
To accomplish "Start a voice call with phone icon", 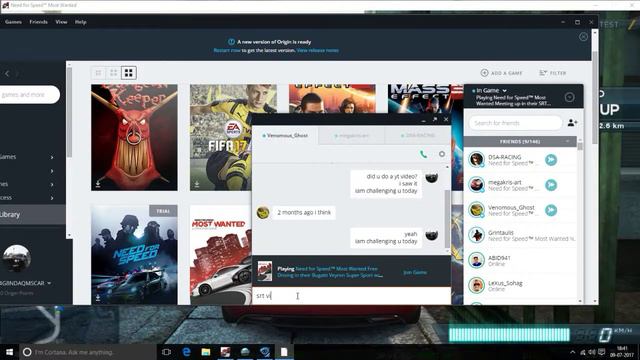I will tap(424, 154).
